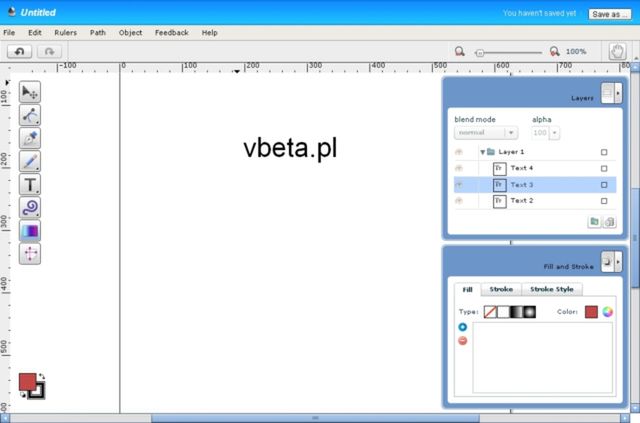Choose the solid fill type
Viewport: 640px width, 423px height.
coord(503,312)
